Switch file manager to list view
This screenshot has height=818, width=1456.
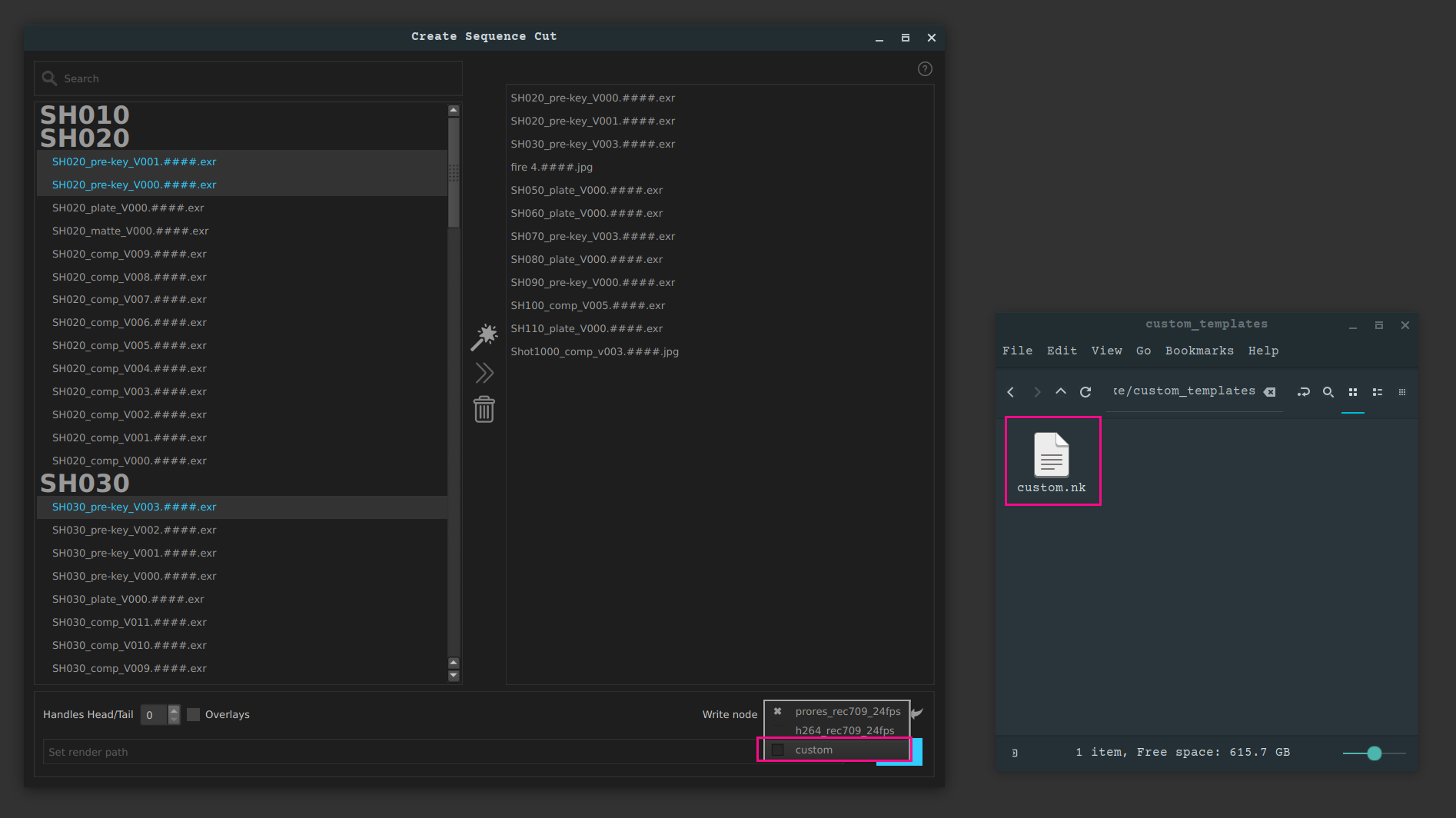pyautogui.click(x=1378, y=392)
